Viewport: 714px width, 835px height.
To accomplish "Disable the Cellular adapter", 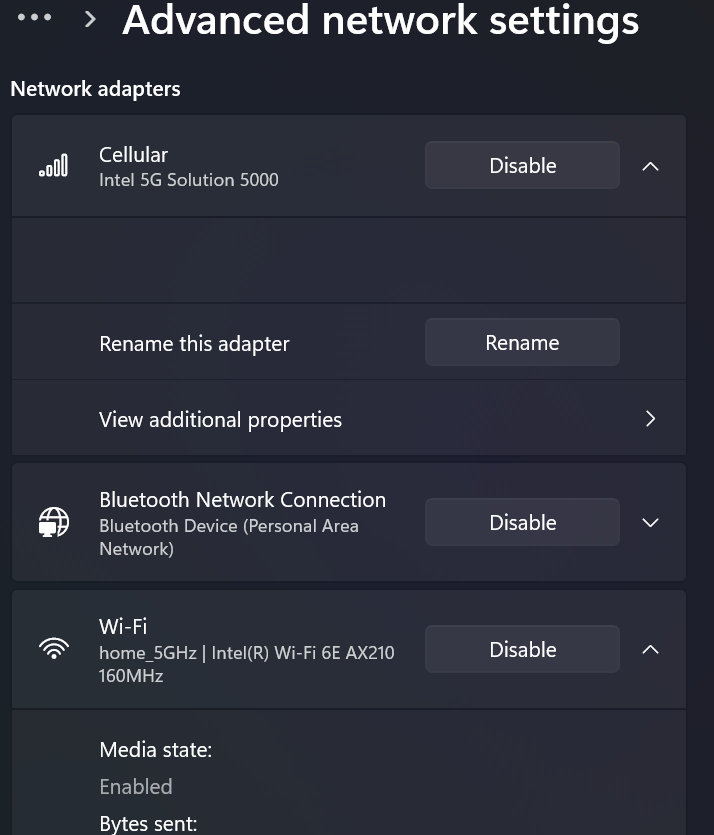I will point(522,166).
